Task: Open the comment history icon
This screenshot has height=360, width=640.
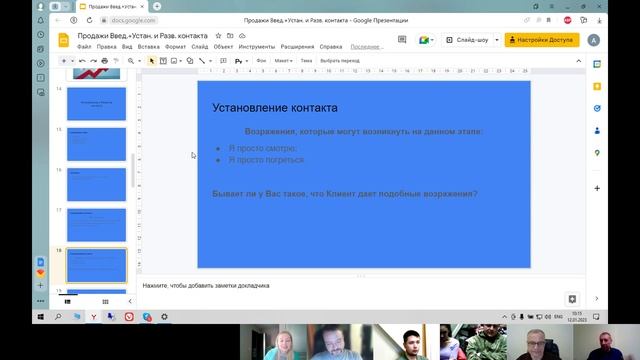Action: pyautogui.click(x=402, y=40)
